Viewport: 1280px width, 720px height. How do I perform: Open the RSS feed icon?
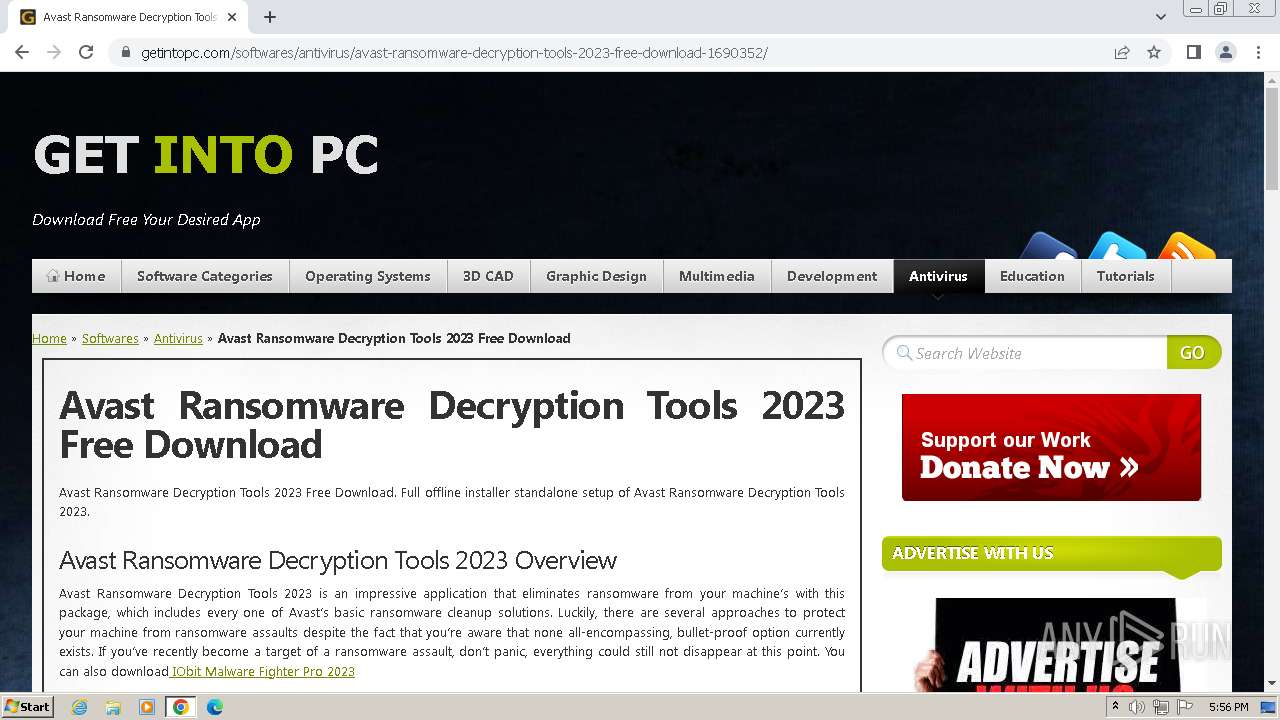(x=1187, y=246)
